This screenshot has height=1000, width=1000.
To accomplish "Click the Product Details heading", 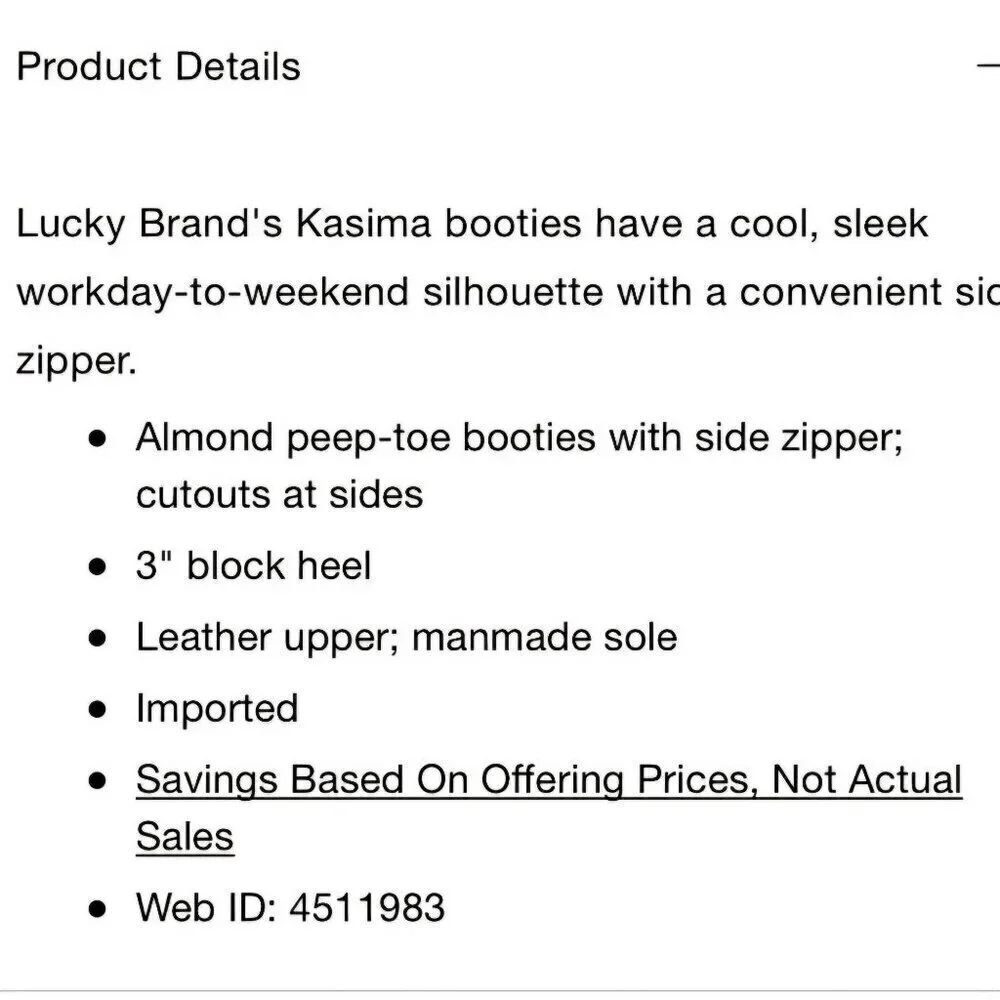I will 158,67.
